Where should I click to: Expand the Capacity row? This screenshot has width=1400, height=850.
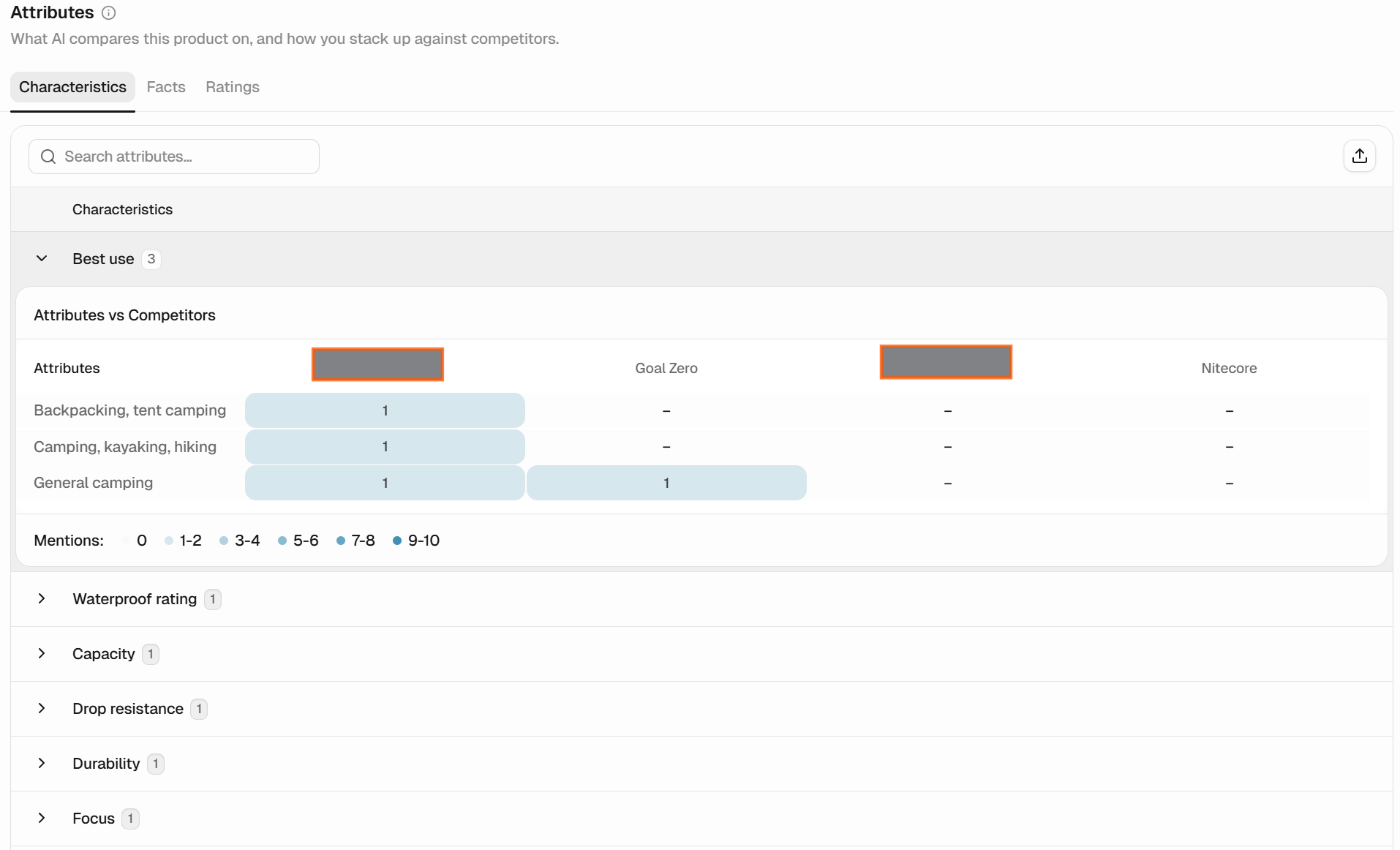point(42,653)
